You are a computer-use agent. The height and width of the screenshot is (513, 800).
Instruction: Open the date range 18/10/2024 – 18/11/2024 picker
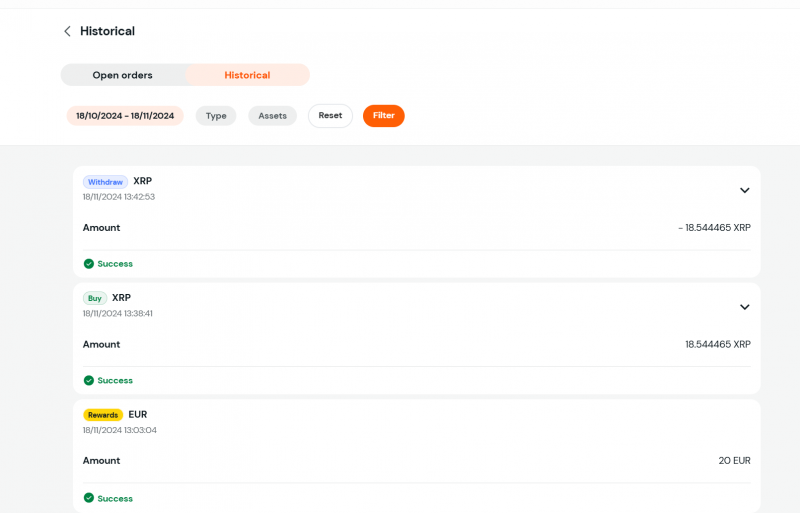pyautogui.click(x=125, y=116)
